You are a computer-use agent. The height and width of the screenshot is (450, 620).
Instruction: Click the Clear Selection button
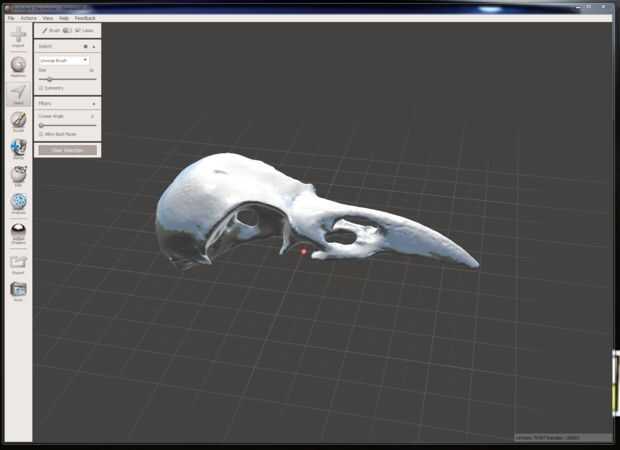(x=68, y=150)
